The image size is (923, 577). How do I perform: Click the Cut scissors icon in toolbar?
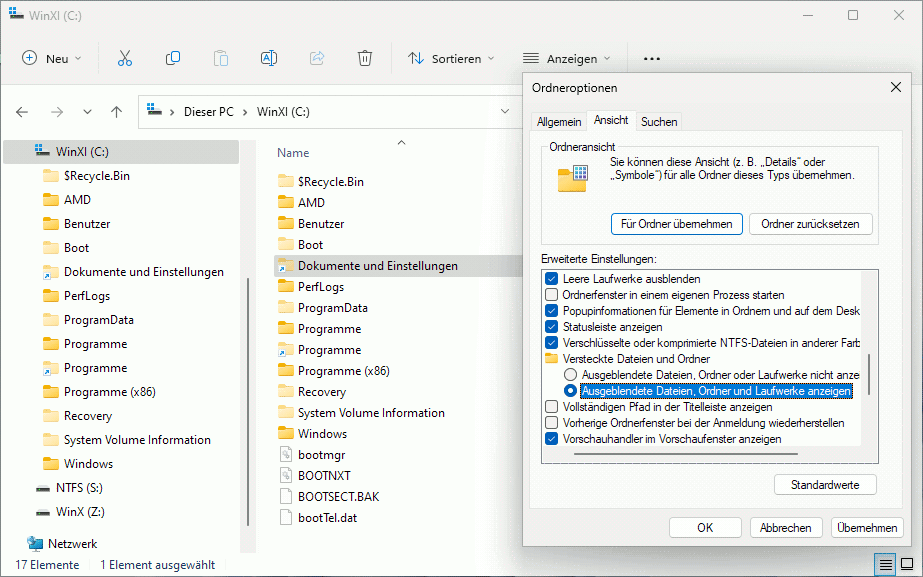(x=125, y=58)
